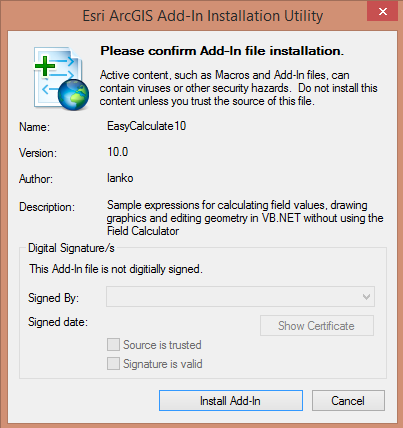
Task: Open Show Certificate details
Action: click(317, 326)
